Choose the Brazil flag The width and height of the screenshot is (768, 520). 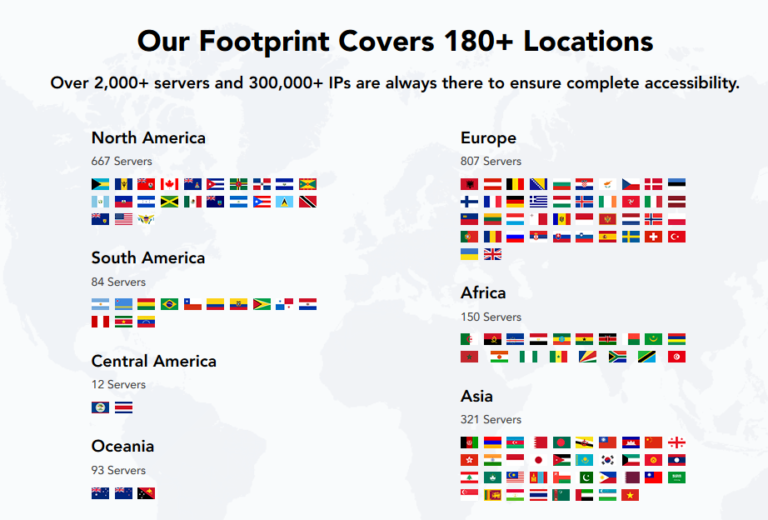coord(169,304)
